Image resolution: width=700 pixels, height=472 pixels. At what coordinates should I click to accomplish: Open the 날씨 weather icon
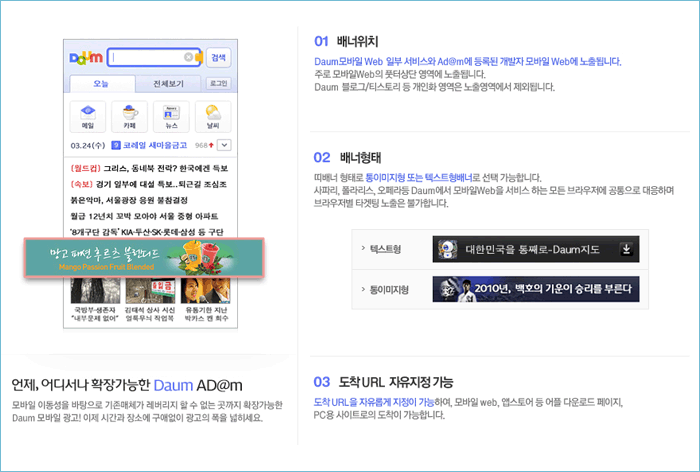(213, 117)
